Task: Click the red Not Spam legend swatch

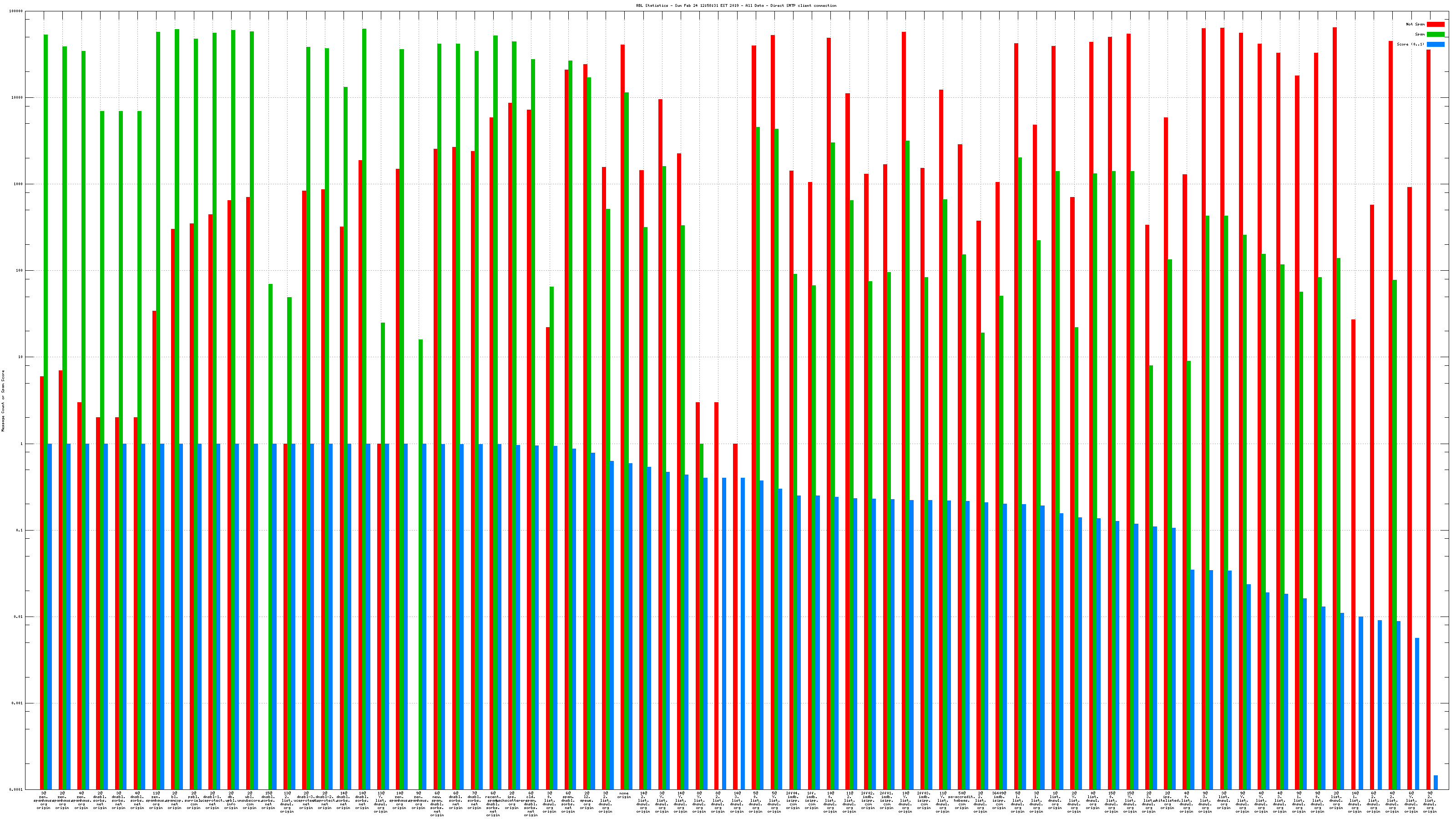Action: coord(1435,24)
